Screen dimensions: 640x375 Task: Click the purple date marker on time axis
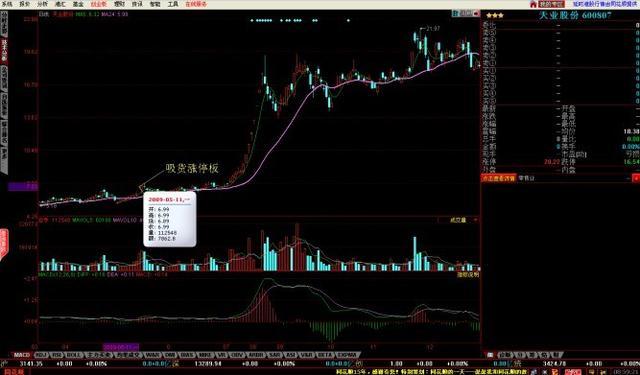pos(121,347)
